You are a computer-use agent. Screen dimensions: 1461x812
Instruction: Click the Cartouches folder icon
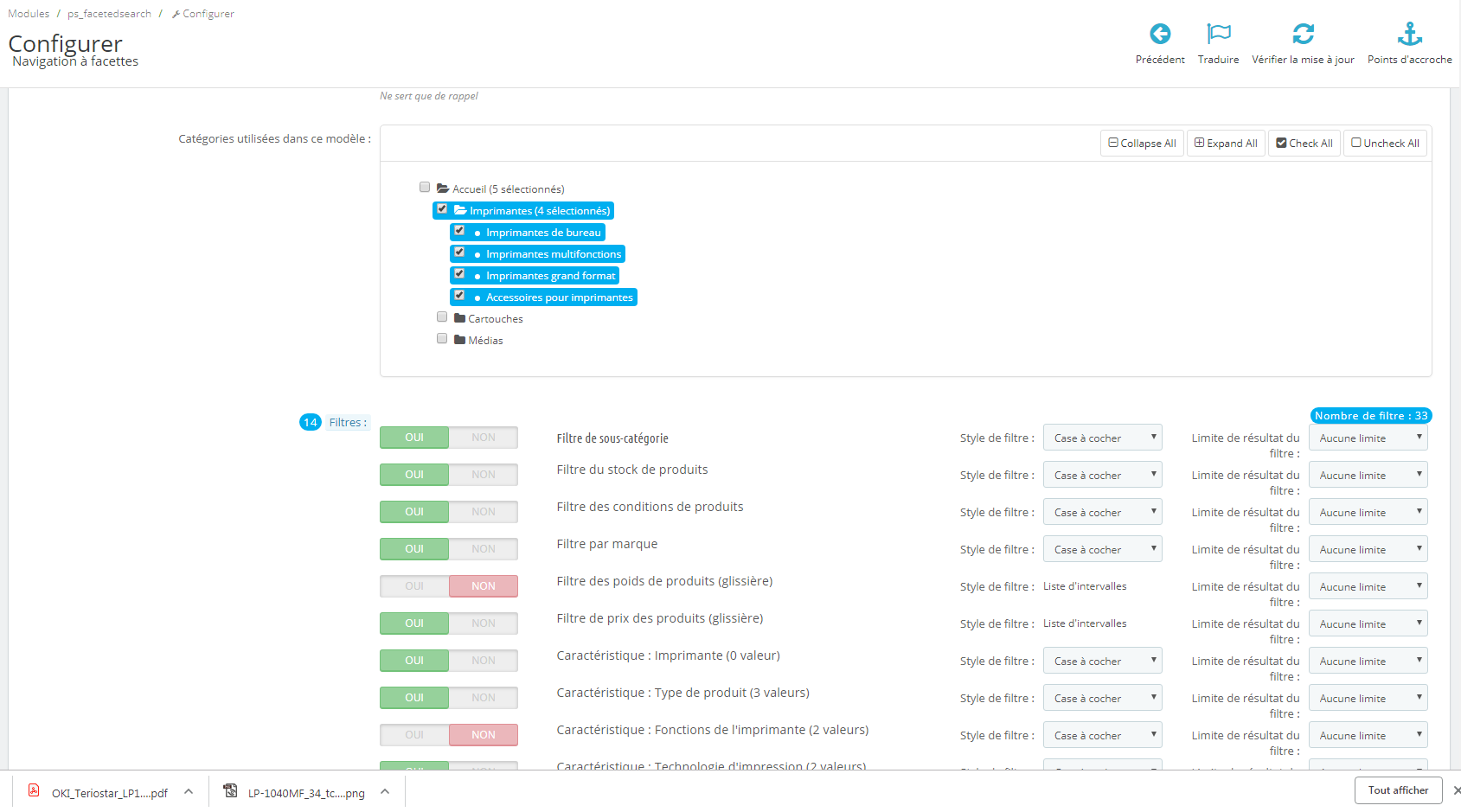[x=459, y=318]
